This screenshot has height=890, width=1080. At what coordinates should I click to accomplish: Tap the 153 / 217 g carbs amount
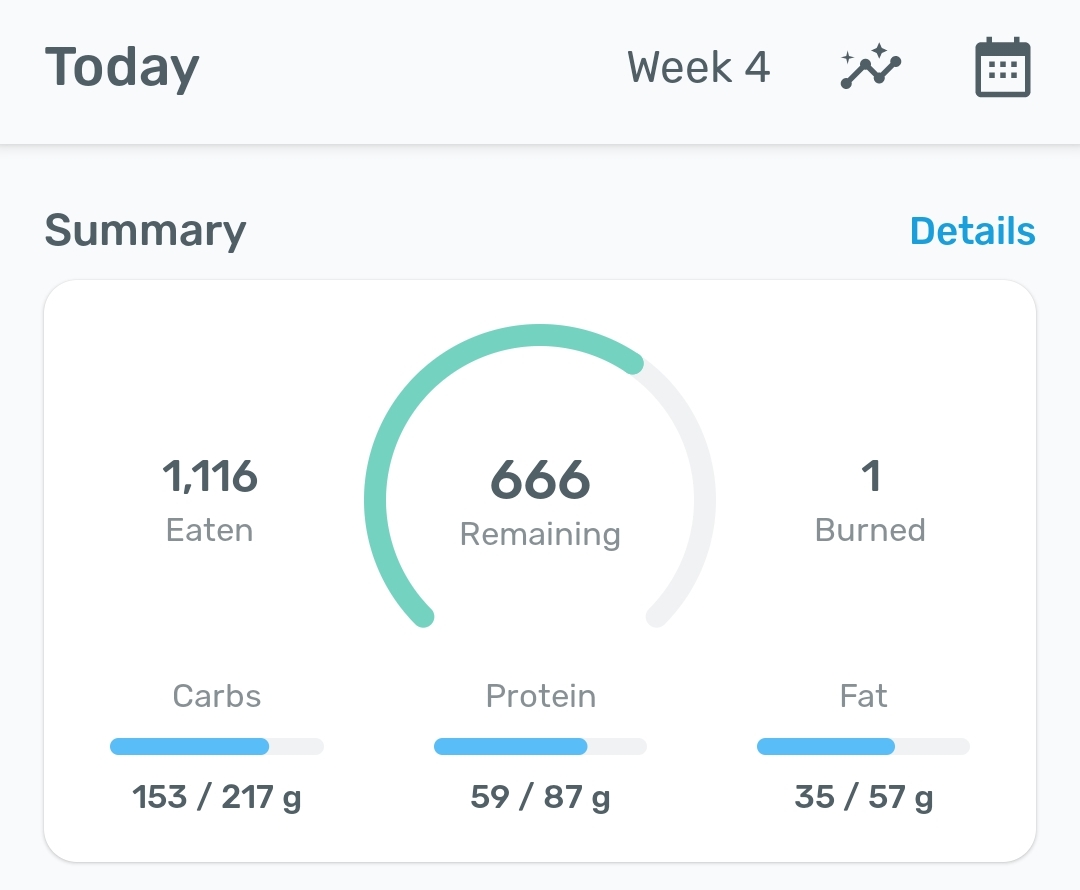point(216,798)
